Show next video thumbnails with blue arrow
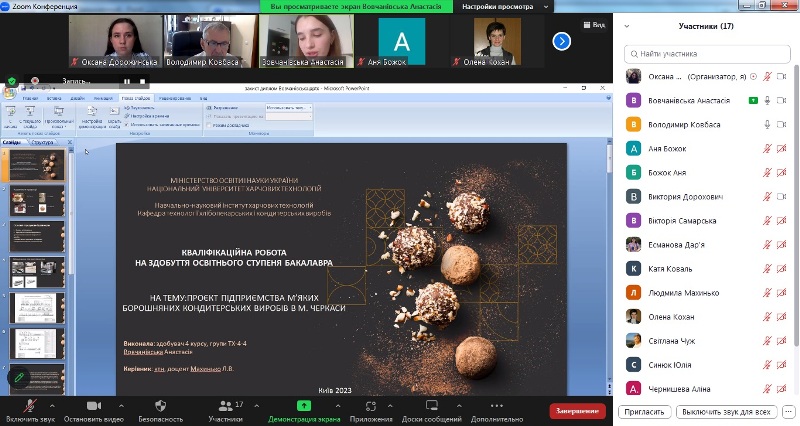The image size is (800, 426). coord(562,41)
